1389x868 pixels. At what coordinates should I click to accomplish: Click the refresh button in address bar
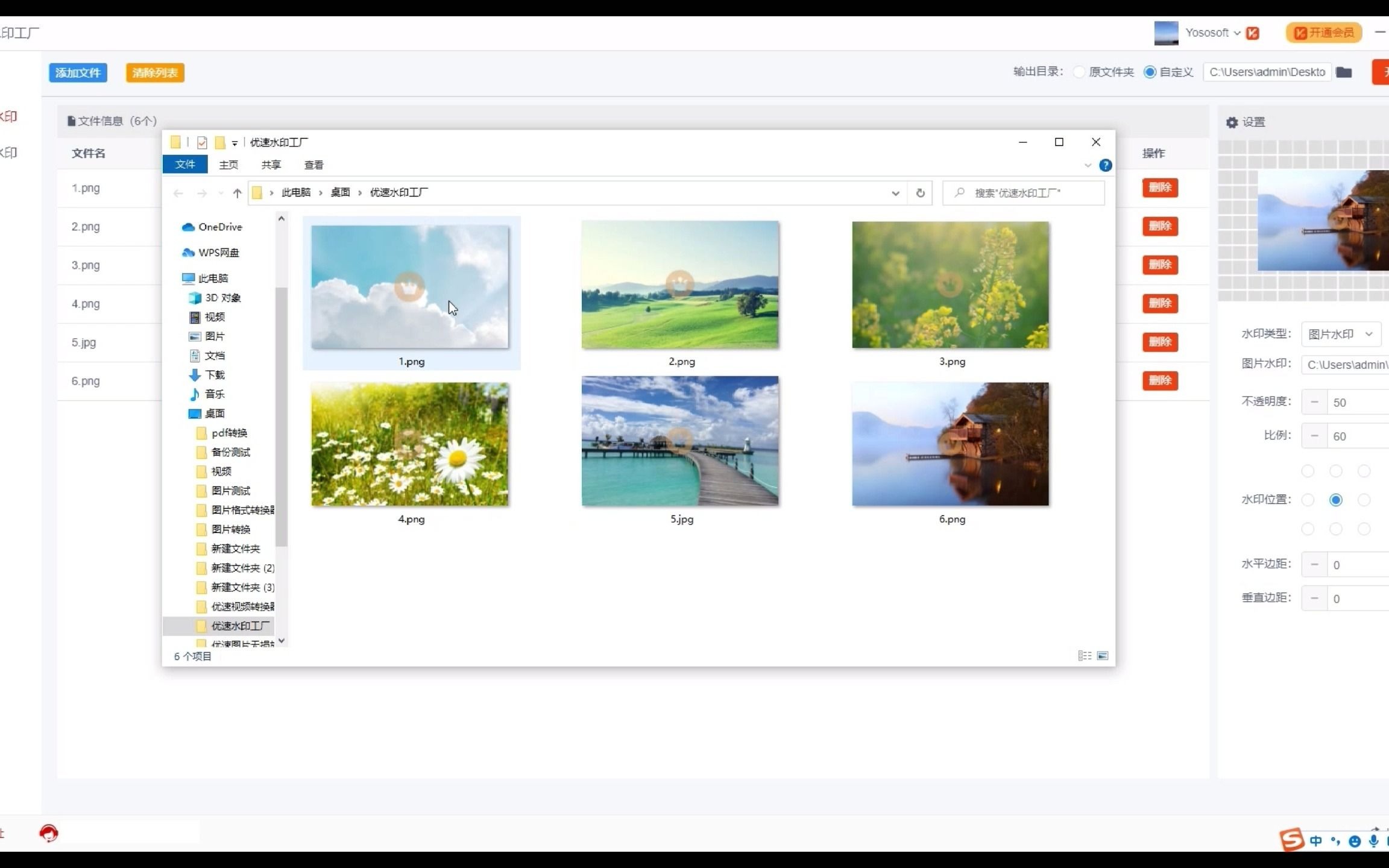coord(920,193)
